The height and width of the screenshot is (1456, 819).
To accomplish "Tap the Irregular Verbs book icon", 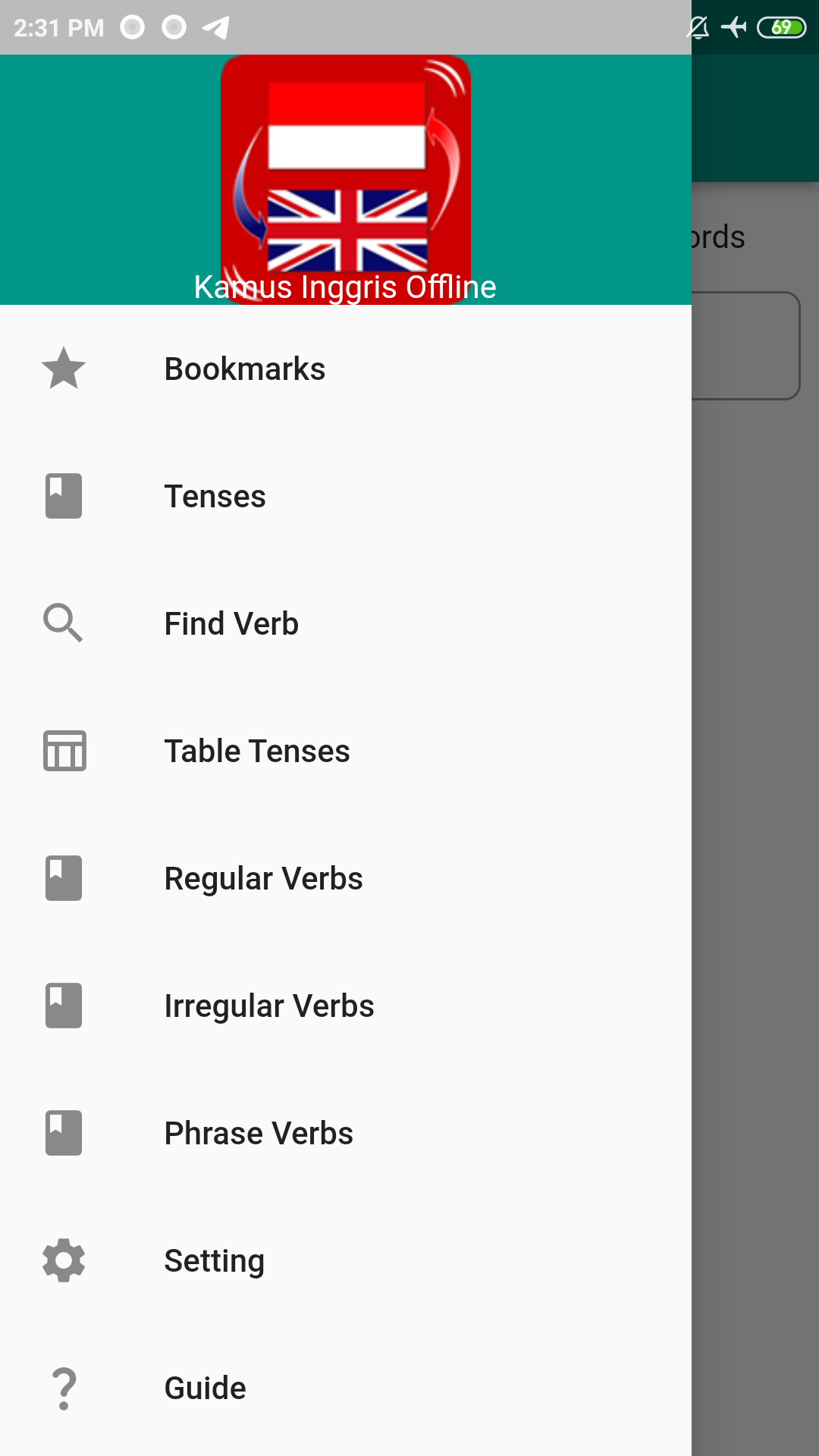I will pos(64,1006).
